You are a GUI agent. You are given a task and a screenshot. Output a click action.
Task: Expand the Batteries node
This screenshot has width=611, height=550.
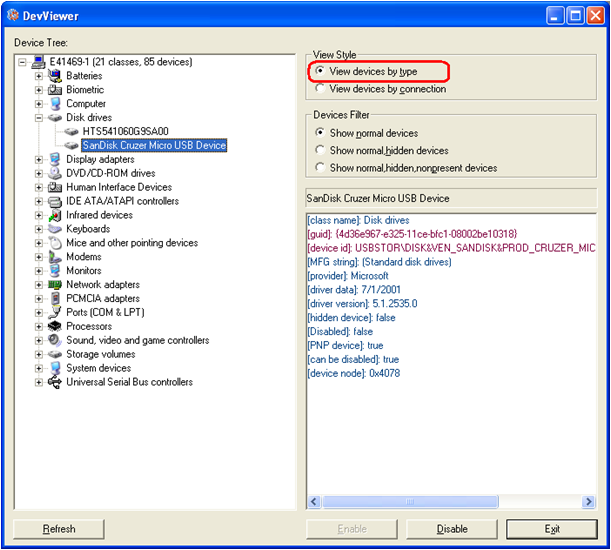pyautogui.click(x=39, y=76)
